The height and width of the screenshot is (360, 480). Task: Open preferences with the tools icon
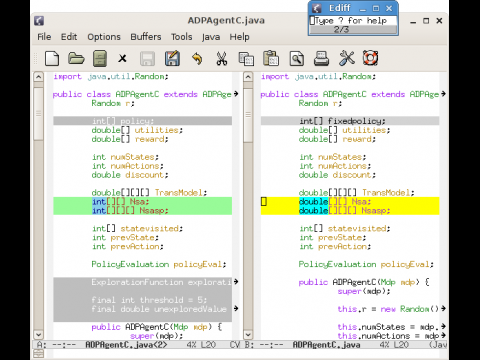click(347, 58)
